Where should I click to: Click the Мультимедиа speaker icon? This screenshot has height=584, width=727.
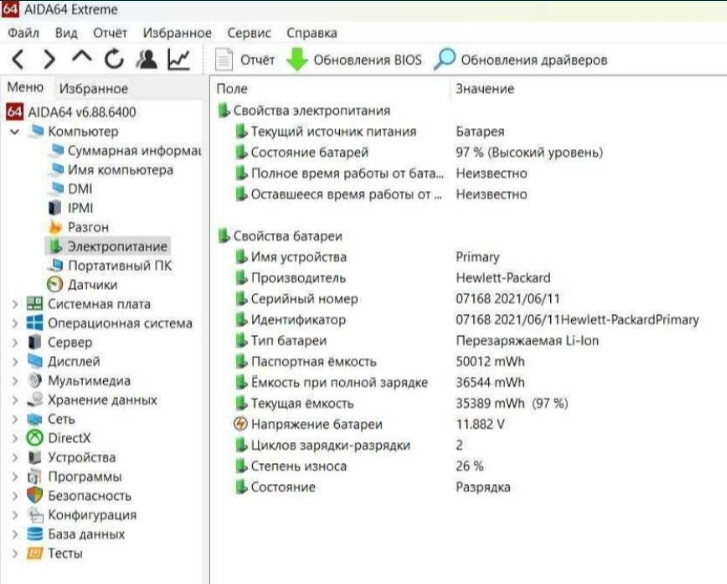35,380
